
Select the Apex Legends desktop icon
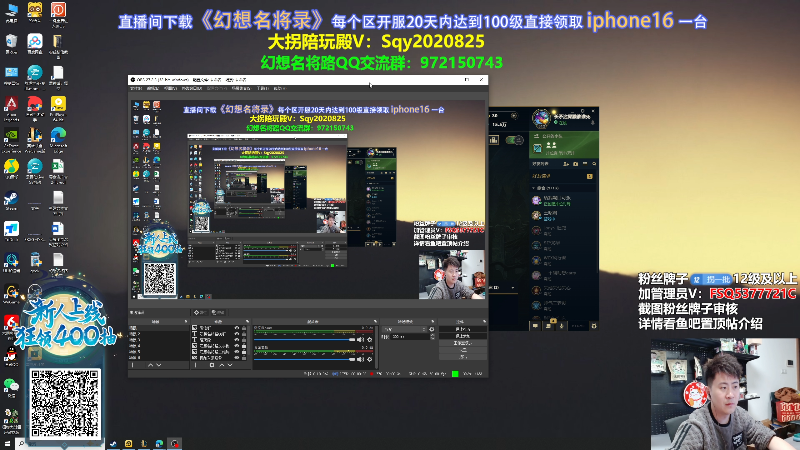point(11,104)
